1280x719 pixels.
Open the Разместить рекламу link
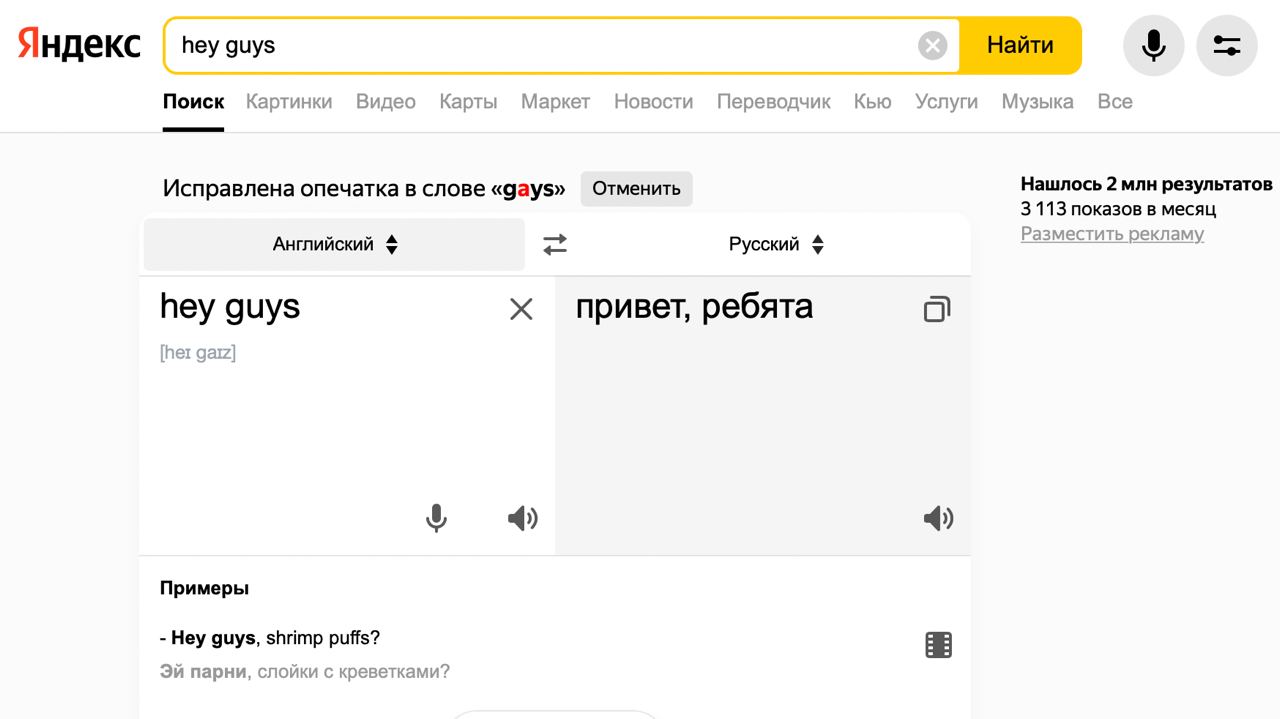[1112, 234]
